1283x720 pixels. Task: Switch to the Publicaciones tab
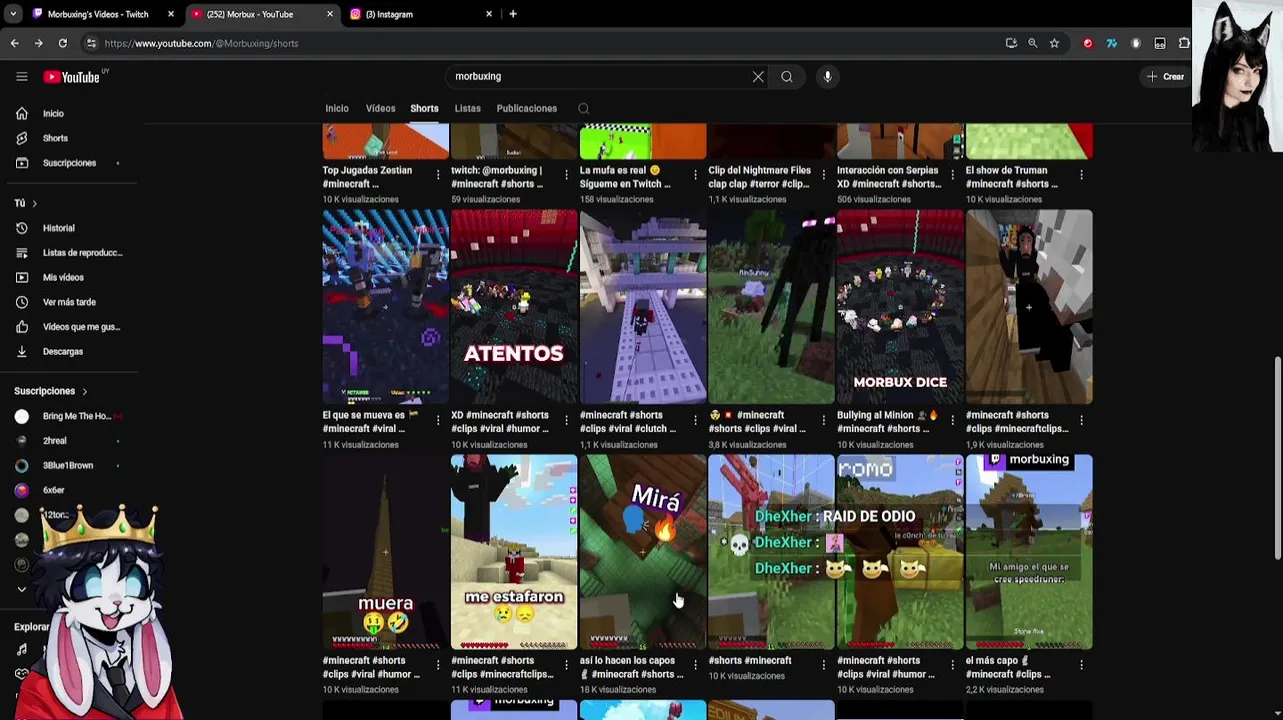tap(526, 108)
